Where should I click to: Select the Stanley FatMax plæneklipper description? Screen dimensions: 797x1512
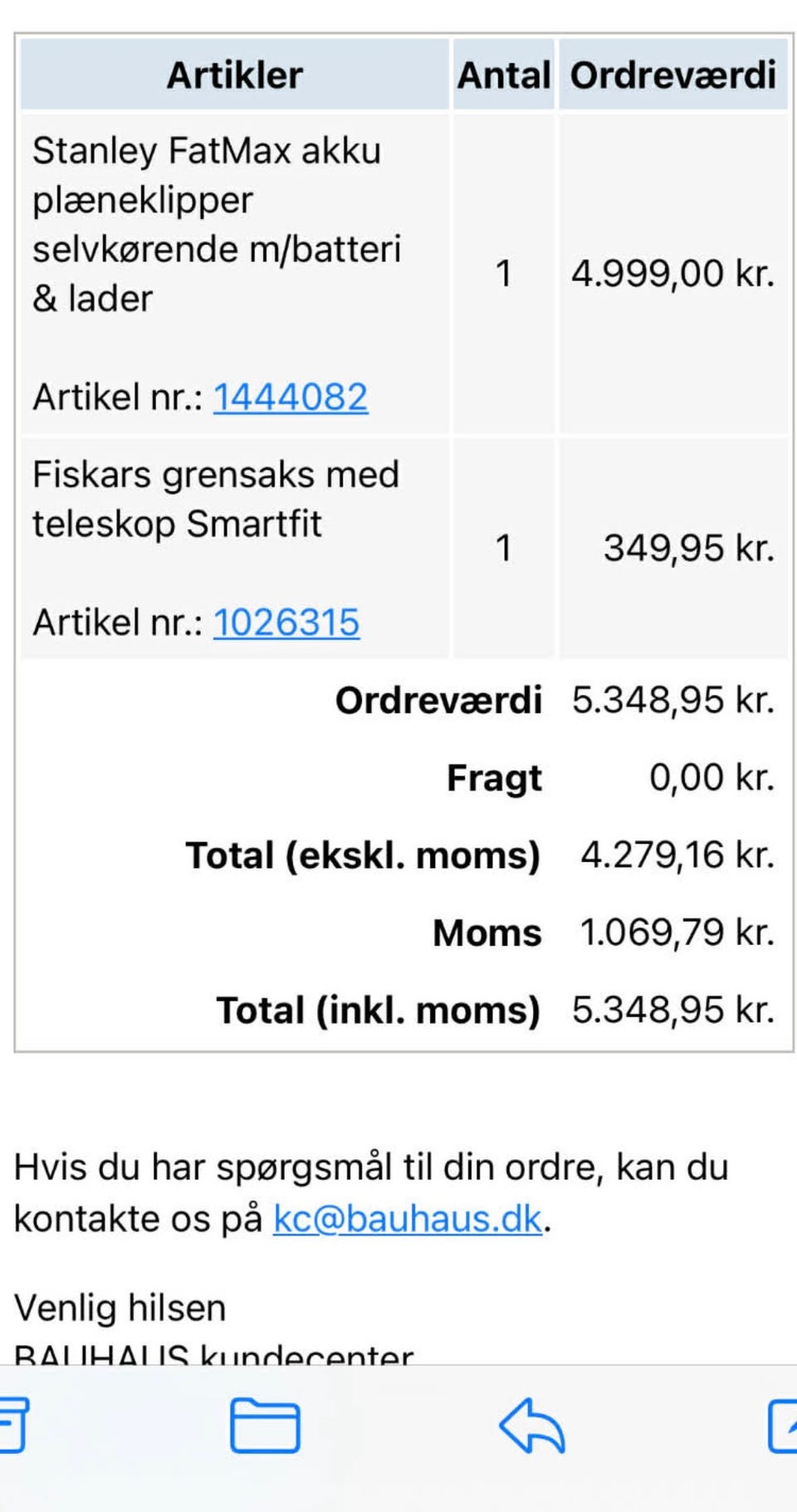coord(216,224)
